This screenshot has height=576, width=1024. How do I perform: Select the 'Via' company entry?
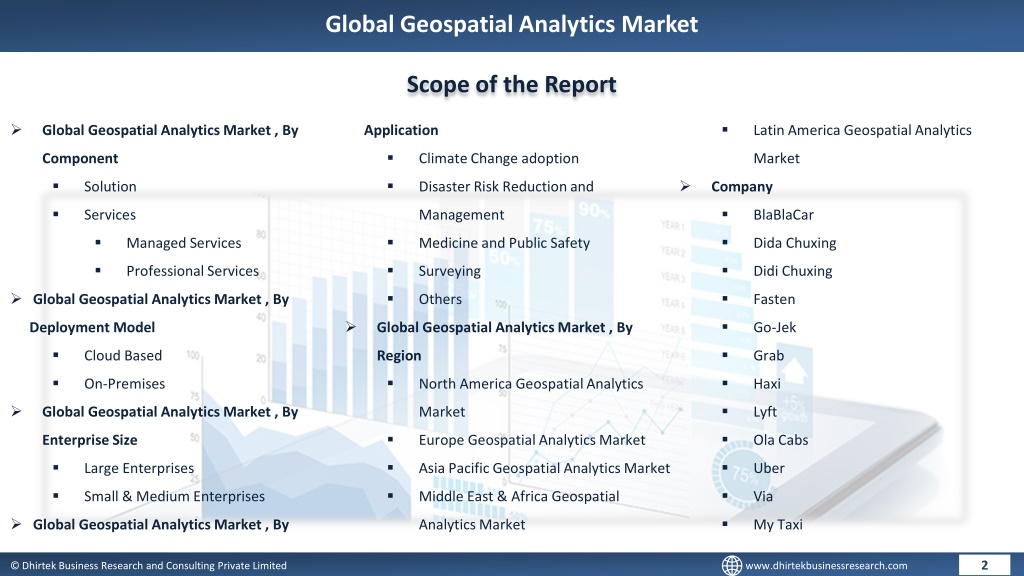(x=763, y=496)
